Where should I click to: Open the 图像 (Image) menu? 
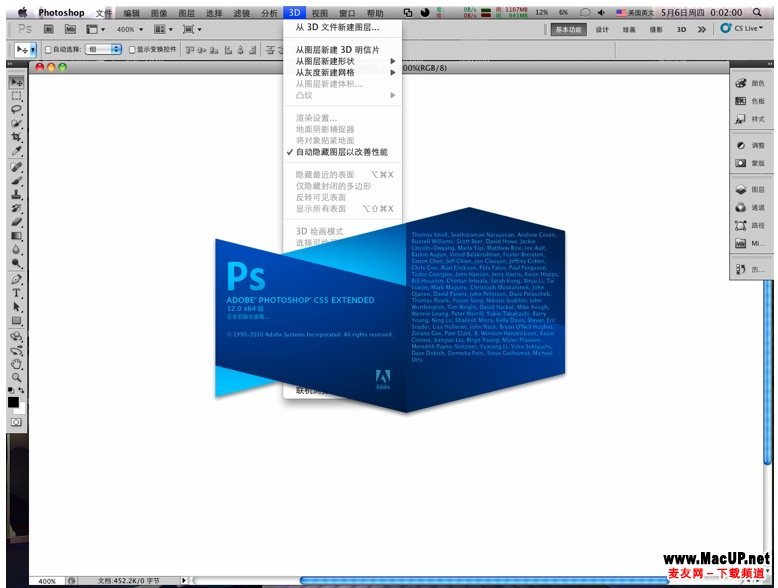click(159, 13)
